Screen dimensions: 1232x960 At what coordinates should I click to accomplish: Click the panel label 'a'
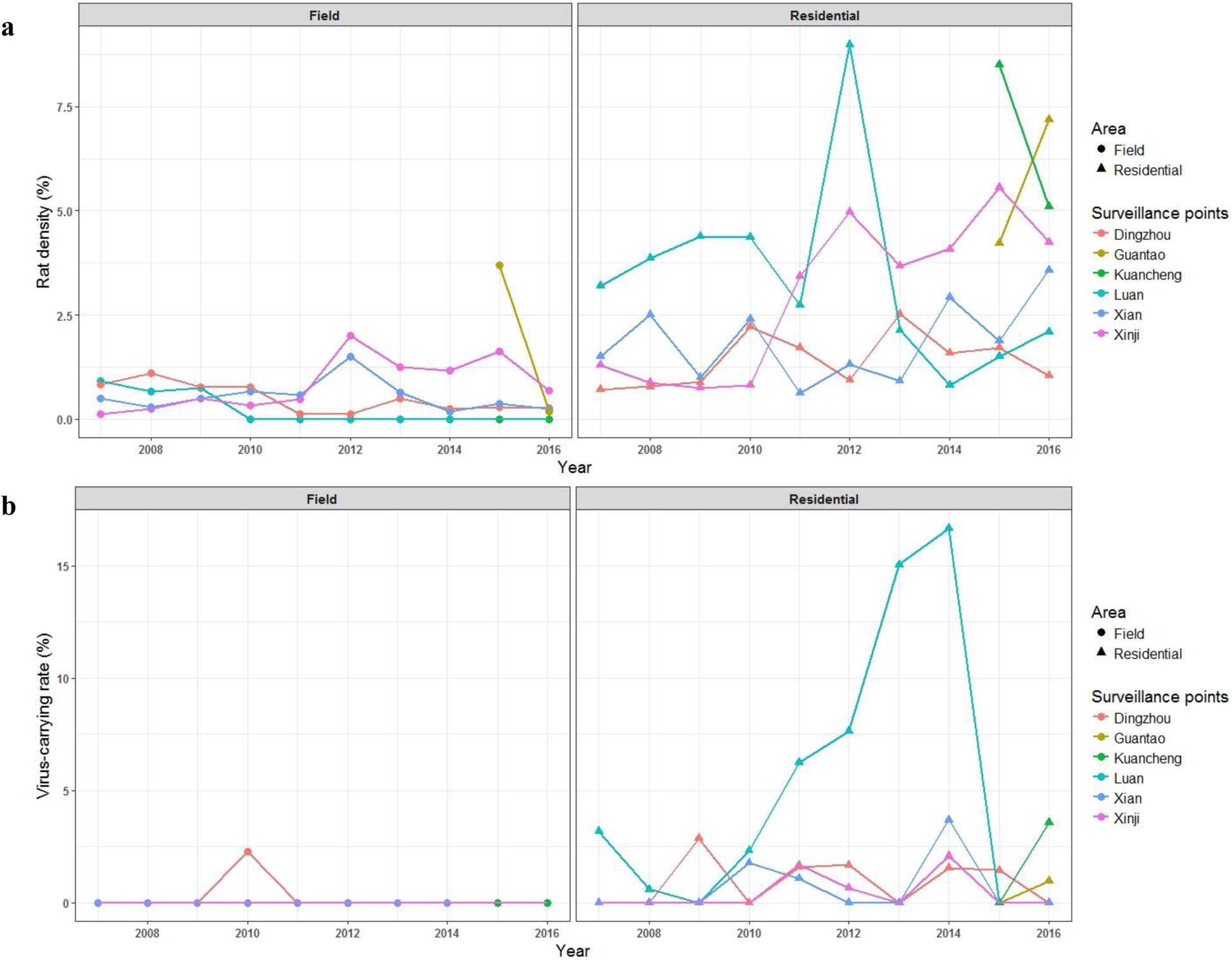point(8,28)
